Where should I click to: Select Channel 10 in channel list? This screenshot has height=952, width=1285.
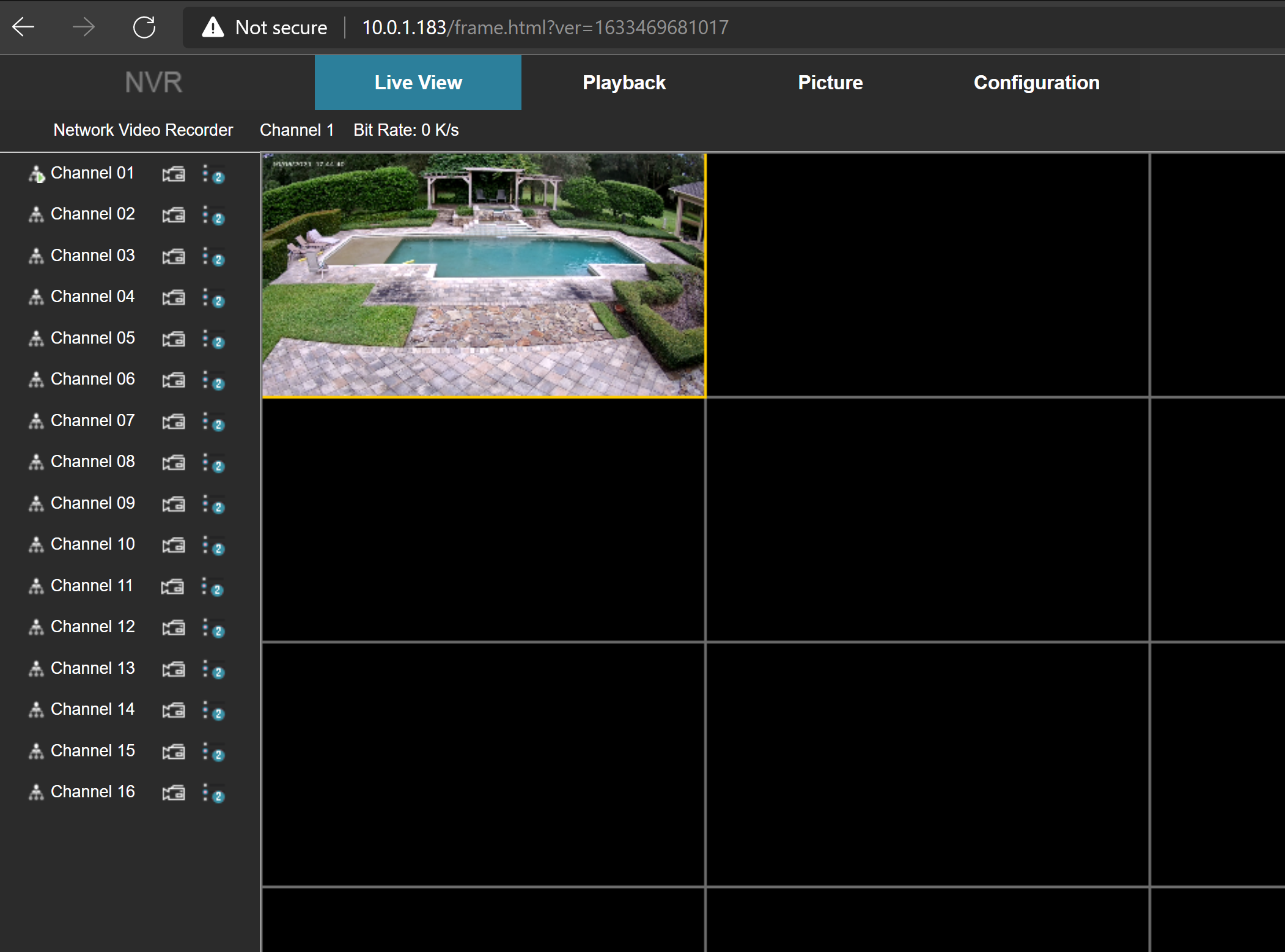[x=92, y=544]
